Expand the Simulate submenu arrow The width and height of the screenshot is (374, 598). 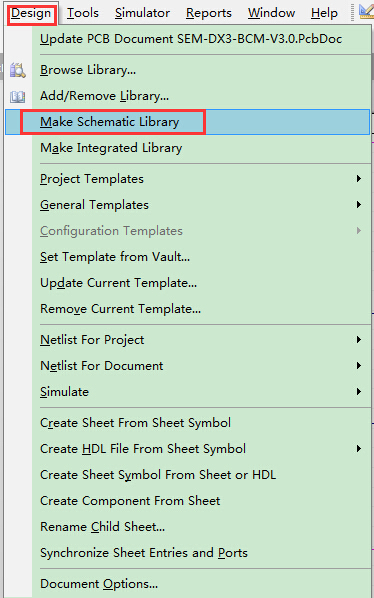(359, 391)
